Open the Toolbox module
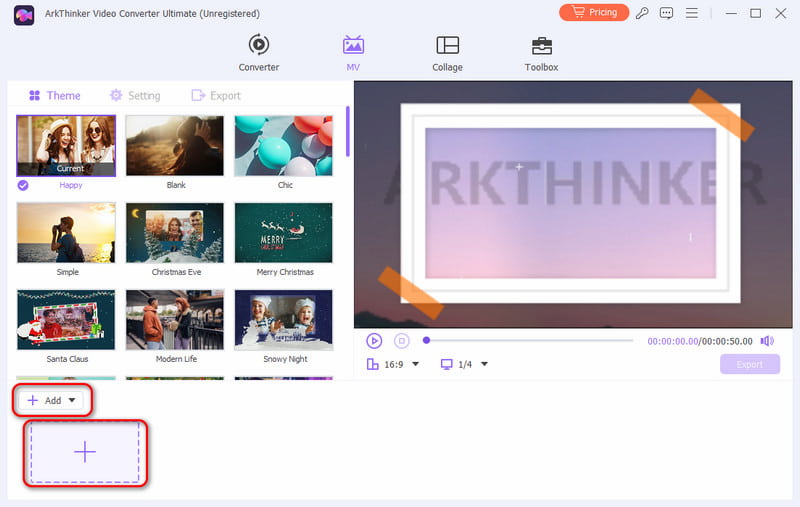 [541, 53]
